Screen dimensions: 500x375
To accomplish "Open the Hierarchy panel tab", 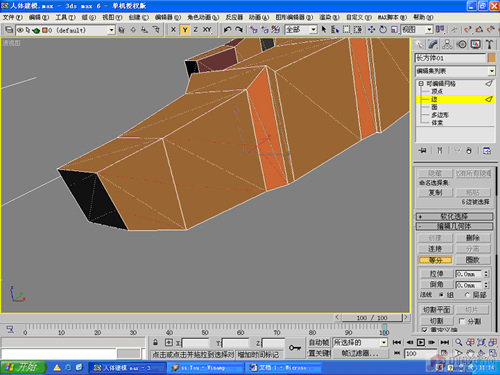I will pyautogui.click(x=447, y=44).
